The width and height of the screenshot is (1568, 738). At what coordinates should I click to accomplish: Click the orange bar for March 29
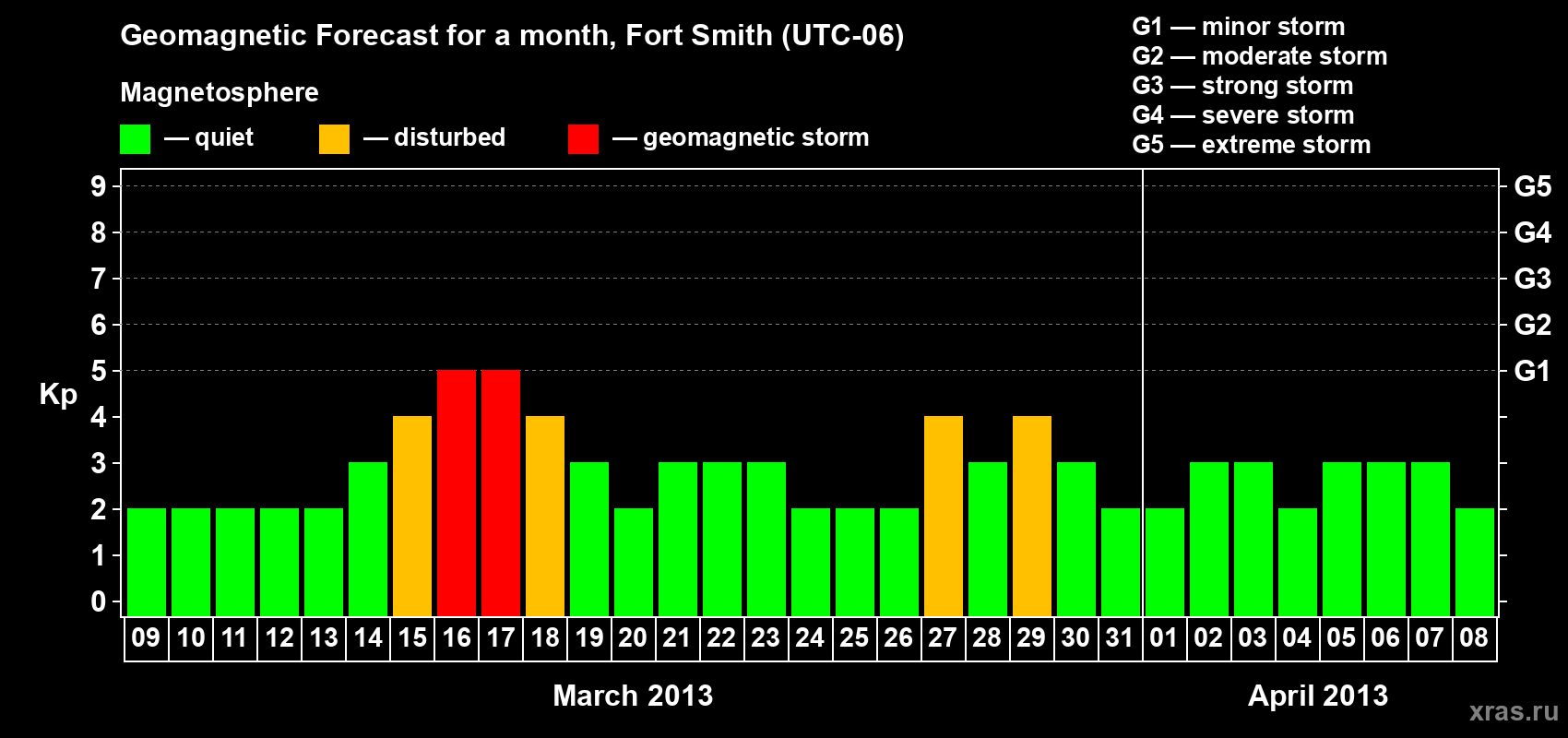click(x=1032, y=517)
